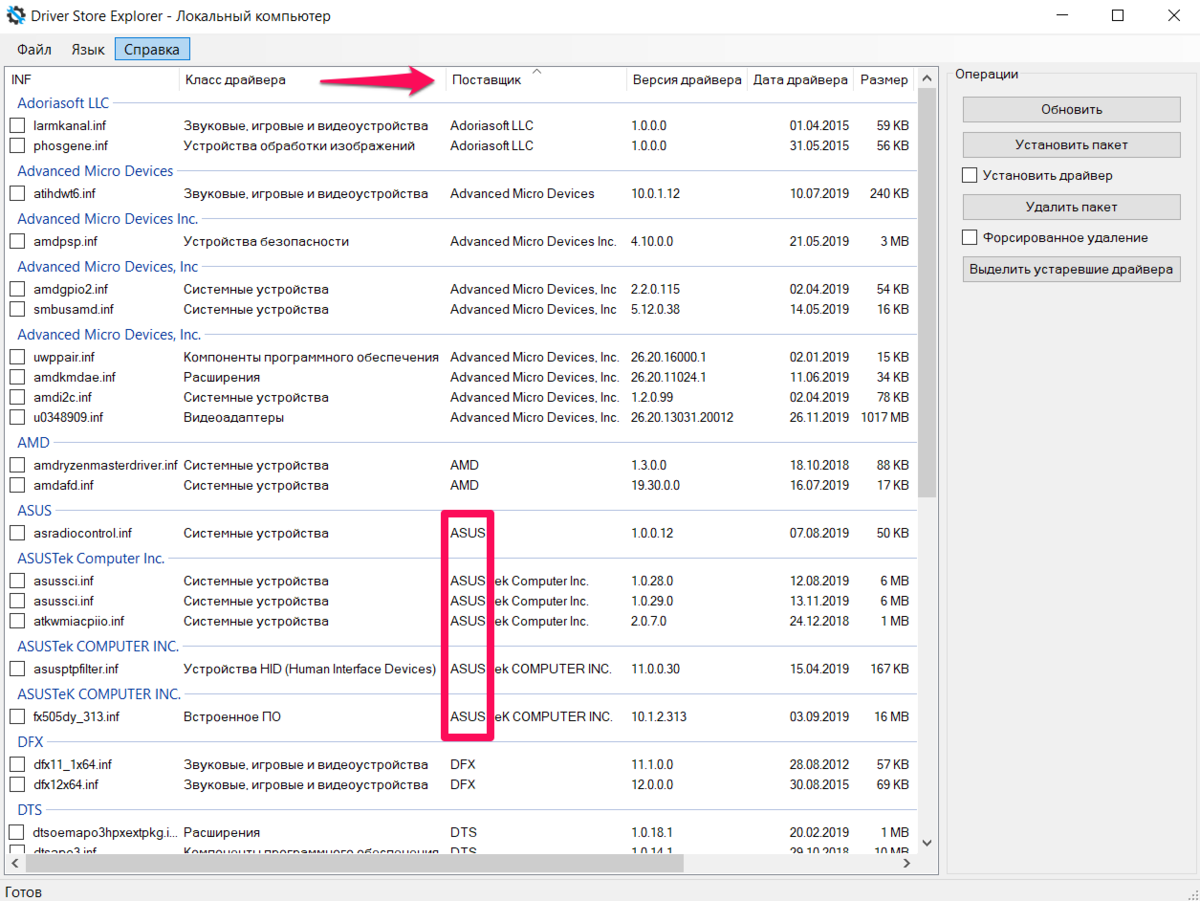1200x901 pixels.
Task: Select version 26.20.13031.20012 cell
Action: click(682, 417)
